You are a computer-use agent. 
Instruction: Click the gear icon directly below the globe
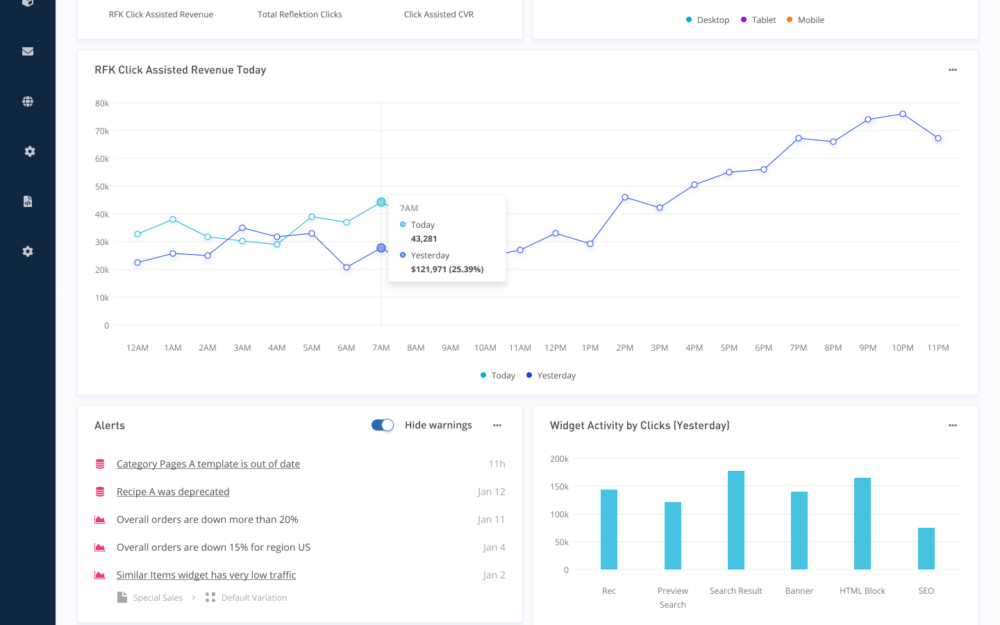coord(29,151)
